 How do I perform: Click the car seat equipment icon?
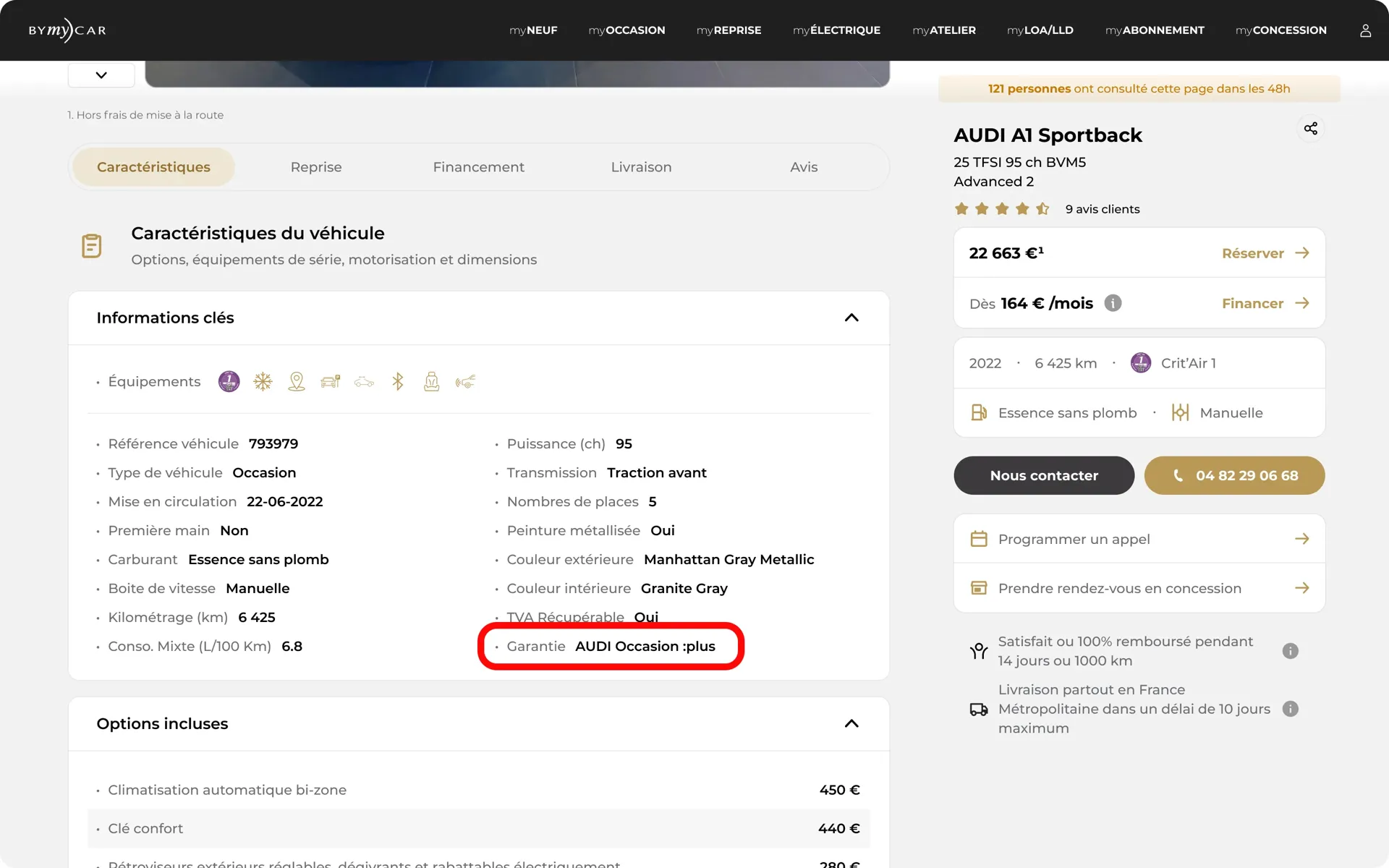pos(431,381)
